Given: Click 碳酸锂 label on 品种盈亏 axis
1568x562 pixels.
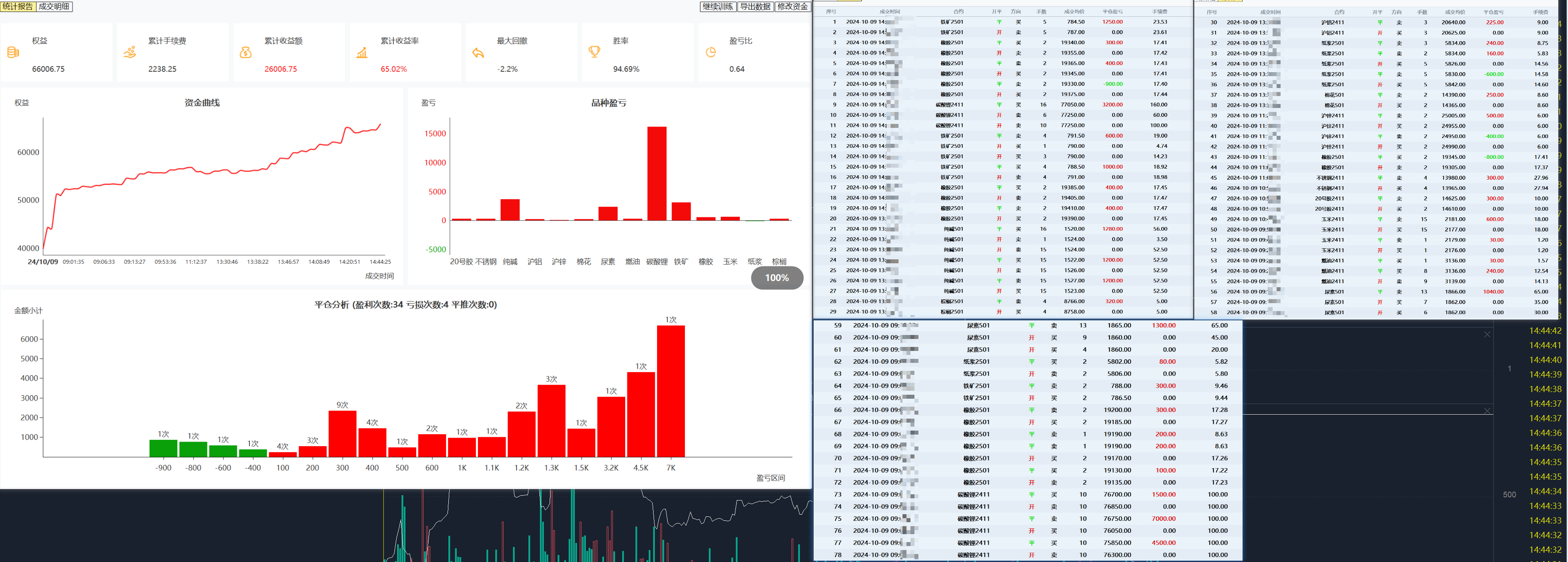Looking at the screenshot, I should [x=657, y=262].
